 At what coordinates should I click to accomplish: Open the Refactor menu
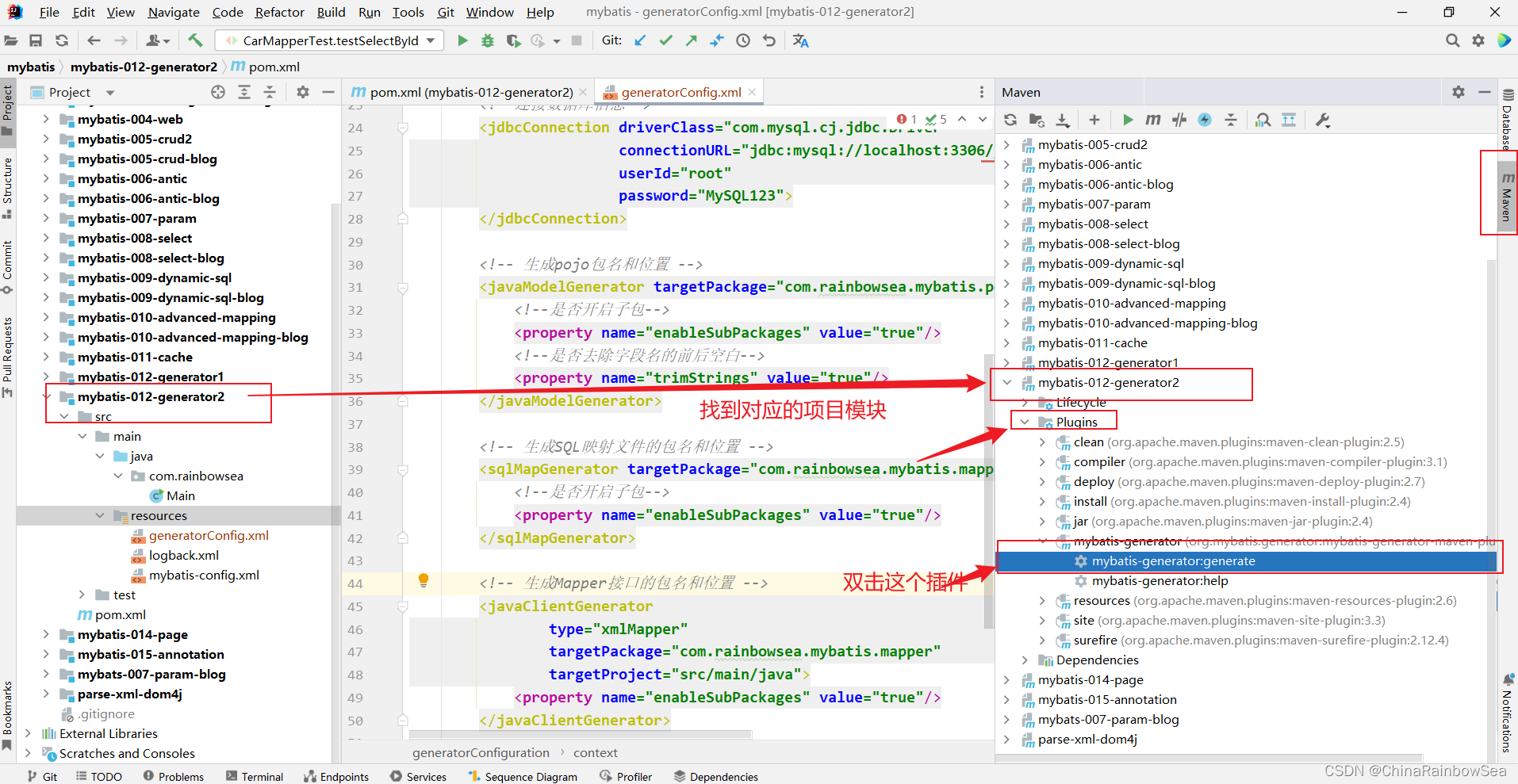click(x=279, y=12)
